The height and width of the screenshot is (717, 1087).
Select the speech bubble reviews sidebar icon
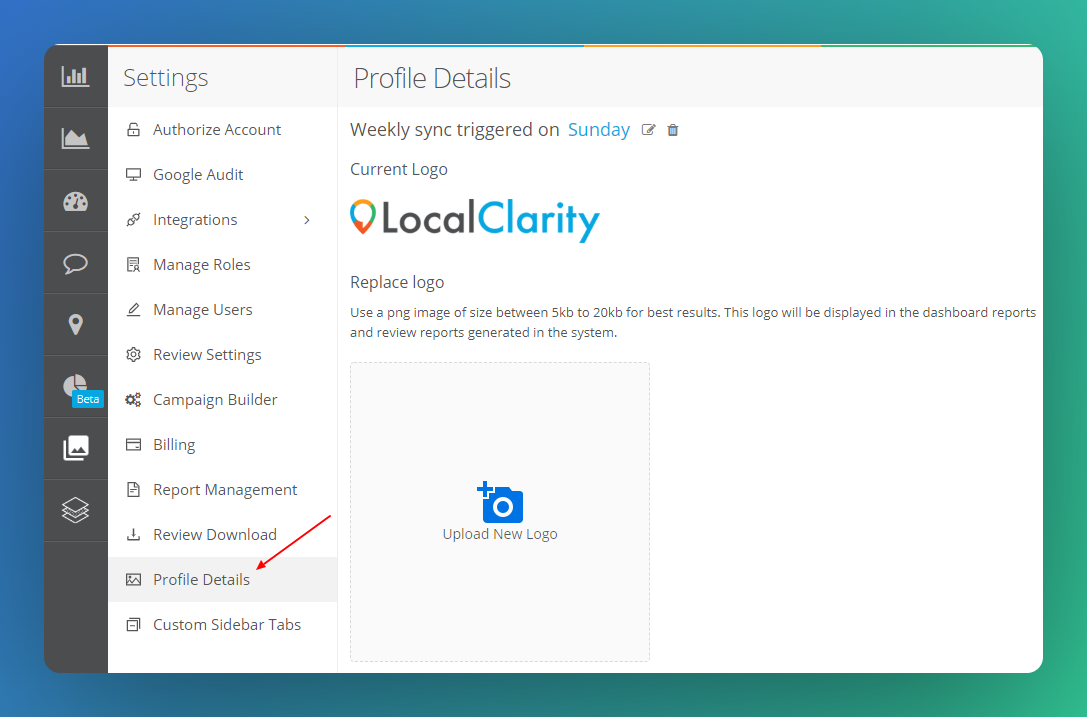coord(75,263)
